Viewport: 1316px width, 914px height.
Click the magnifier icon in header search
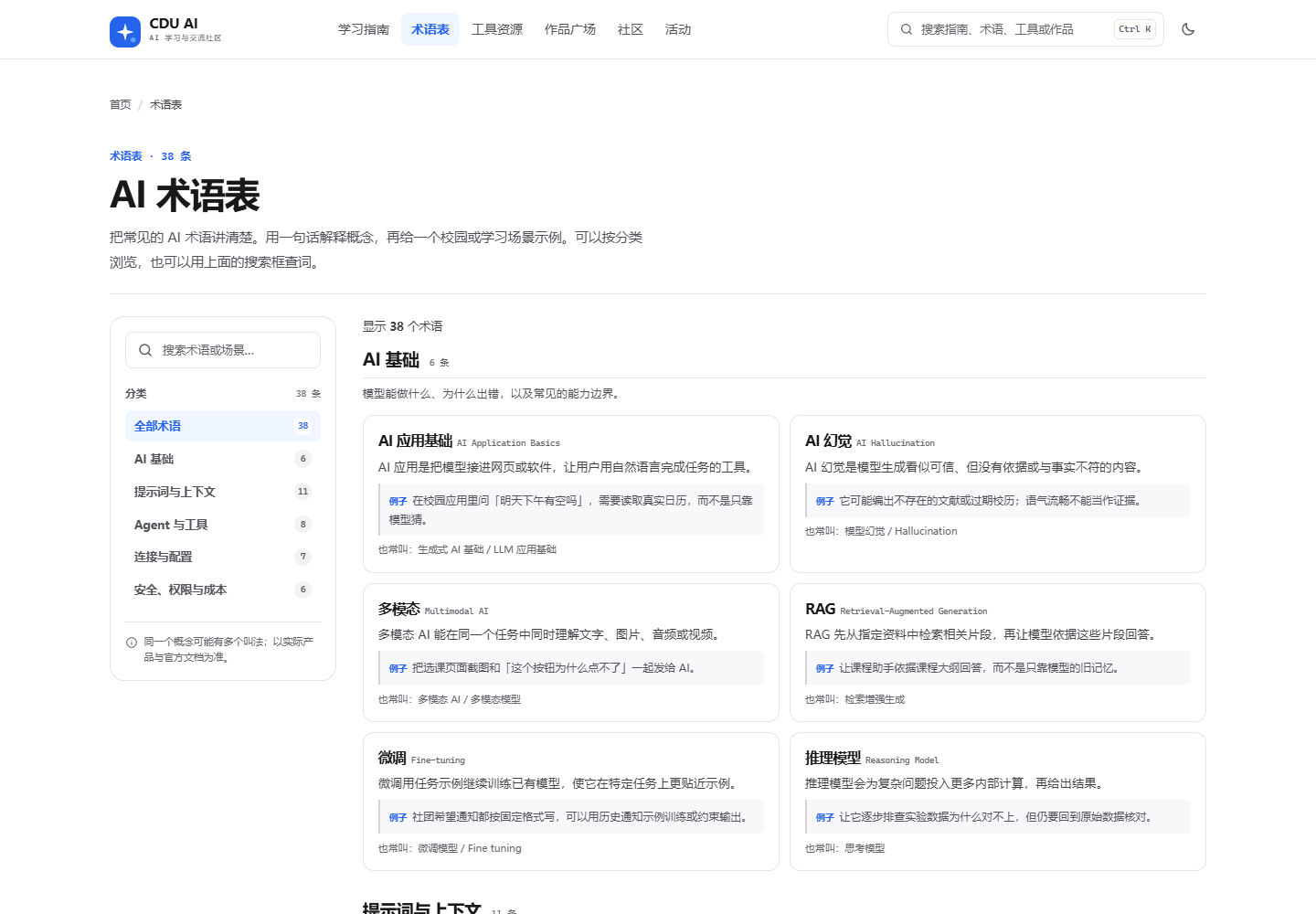907,29
